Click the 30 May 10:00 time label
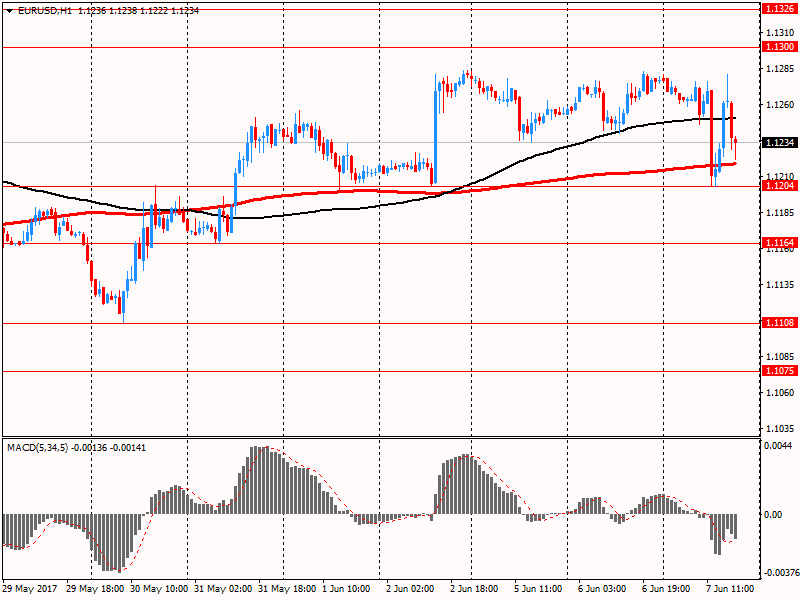Viewport: 800px width, 600px height. [x=159, y=589]
